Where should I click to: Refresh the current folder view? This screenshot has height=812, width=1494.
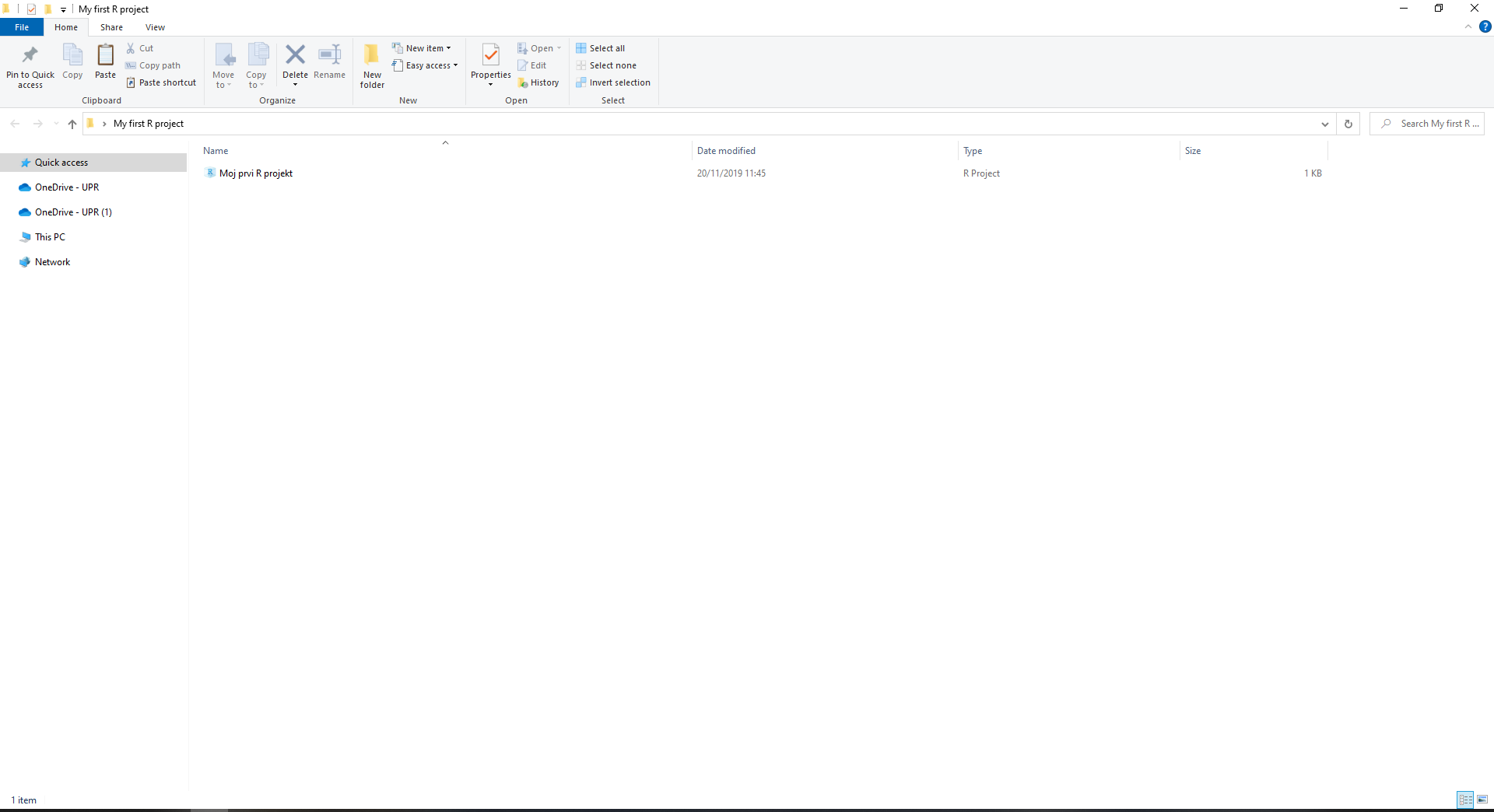coord(1348,124)
